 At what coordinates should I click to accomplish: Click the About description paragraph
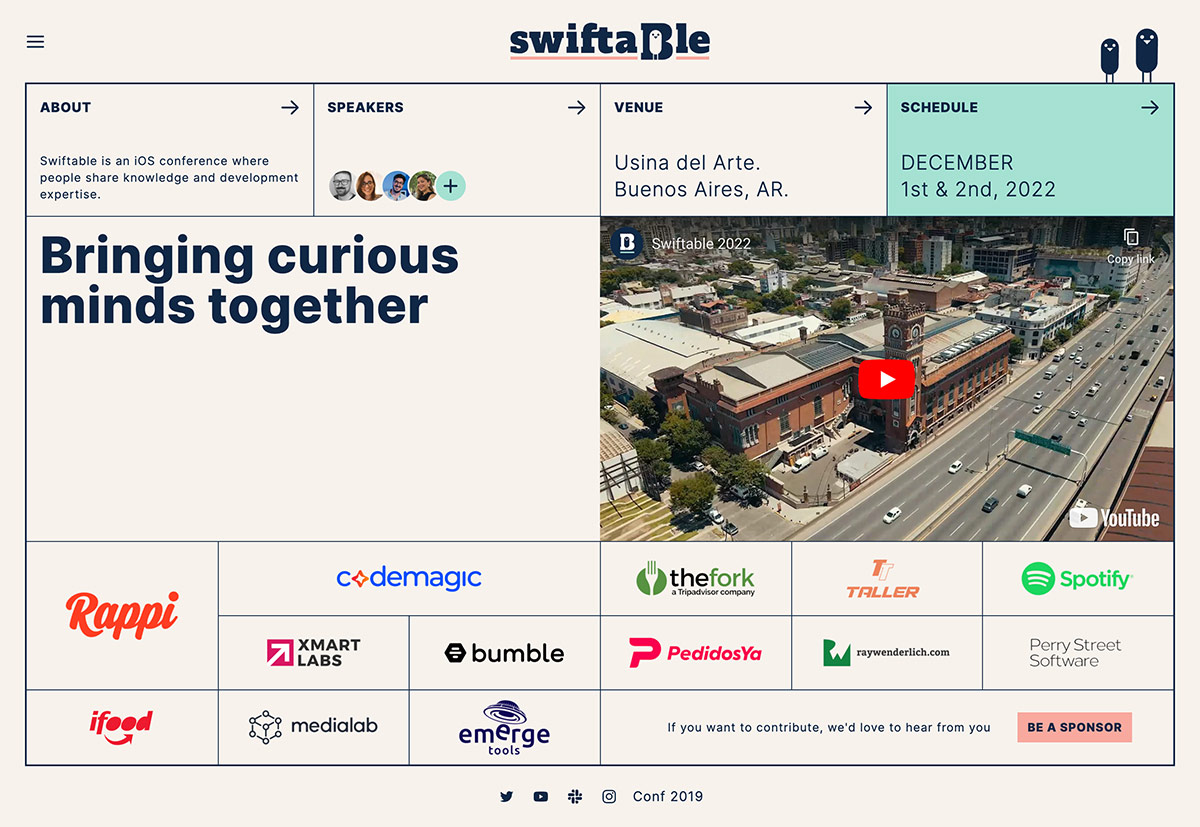tap(170, 177)
